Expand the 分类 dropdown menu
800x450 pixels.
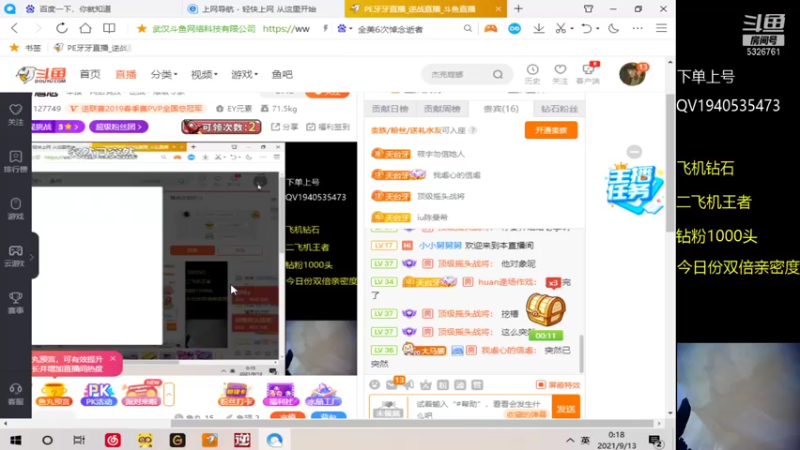point(164,74)
